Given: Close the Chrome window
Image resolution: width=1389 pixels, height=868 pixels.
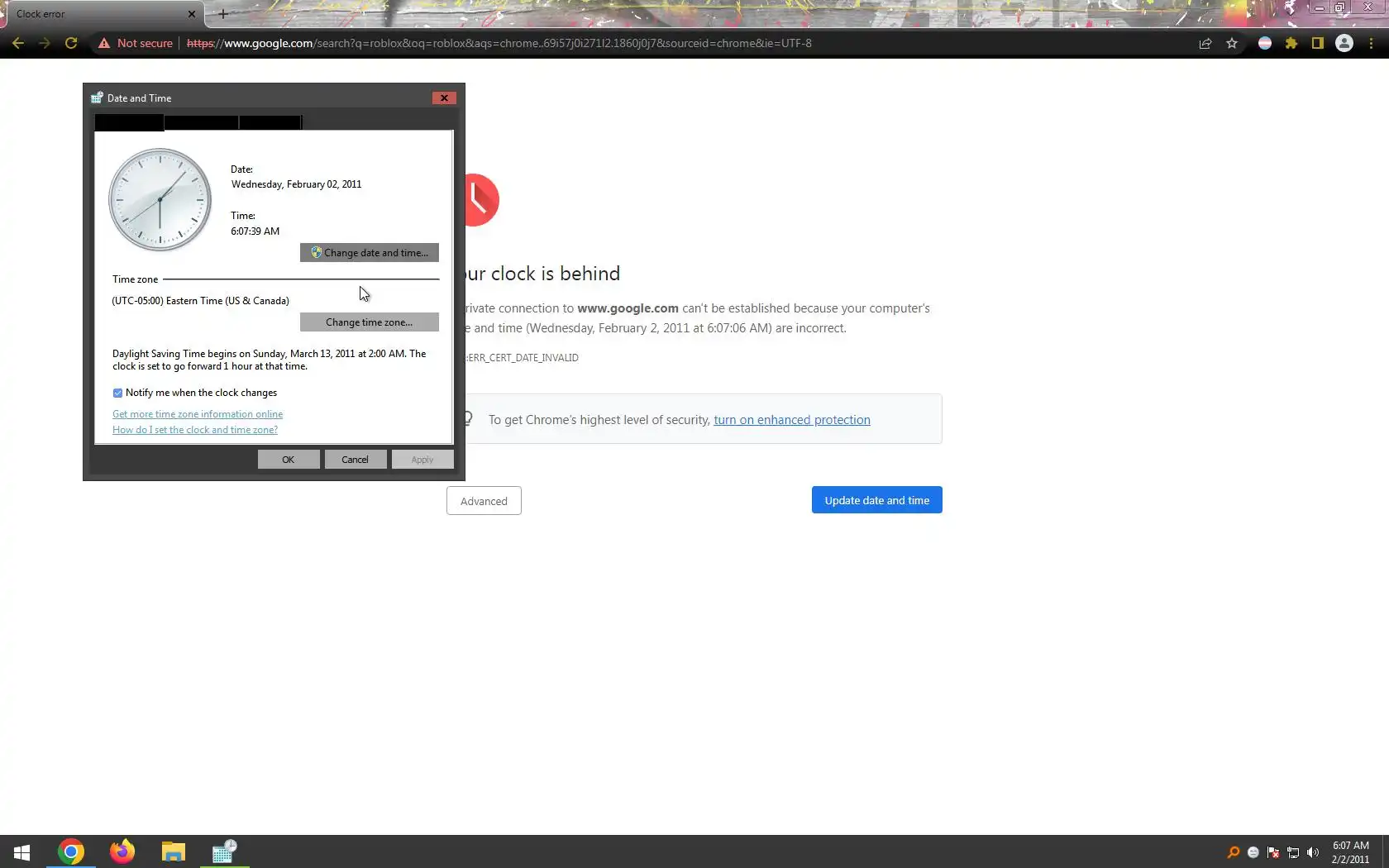Looking at the screenshot, I should coord(1368,7).
